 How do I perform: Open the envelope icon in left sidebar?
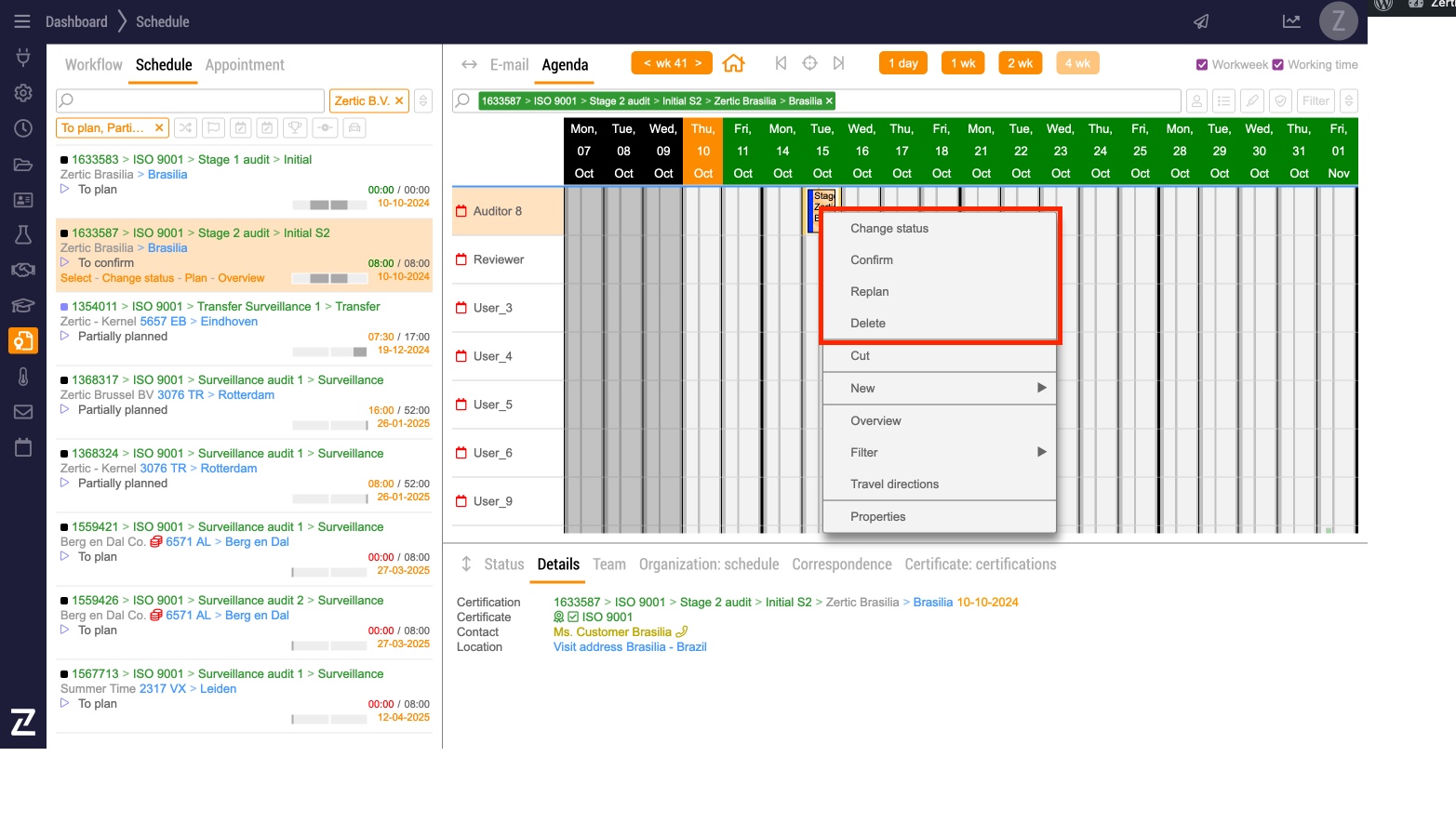coord(23,412)
